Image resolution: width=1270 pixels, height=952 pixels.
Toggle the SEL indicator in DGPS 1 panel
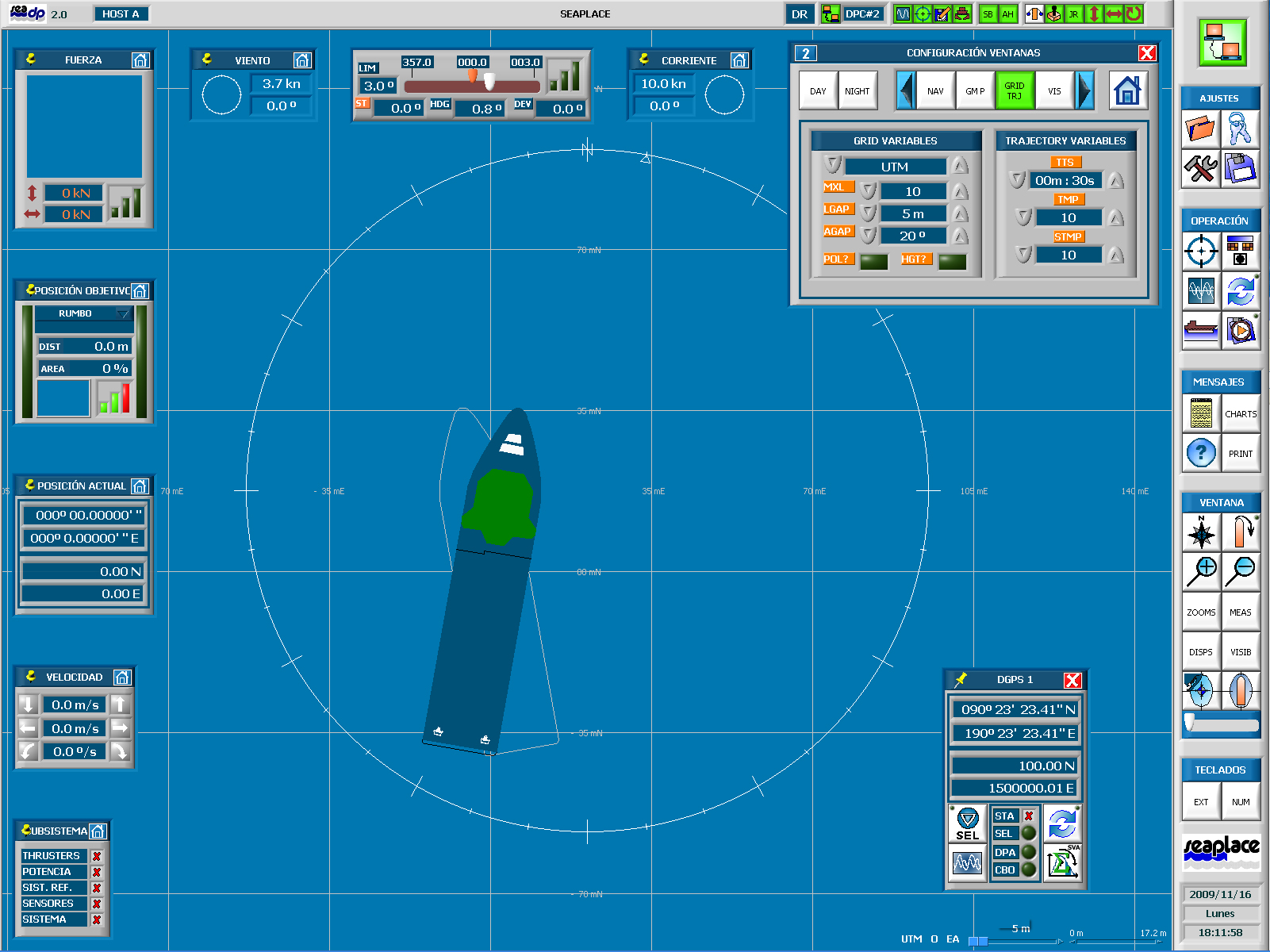click(1029, 833)
